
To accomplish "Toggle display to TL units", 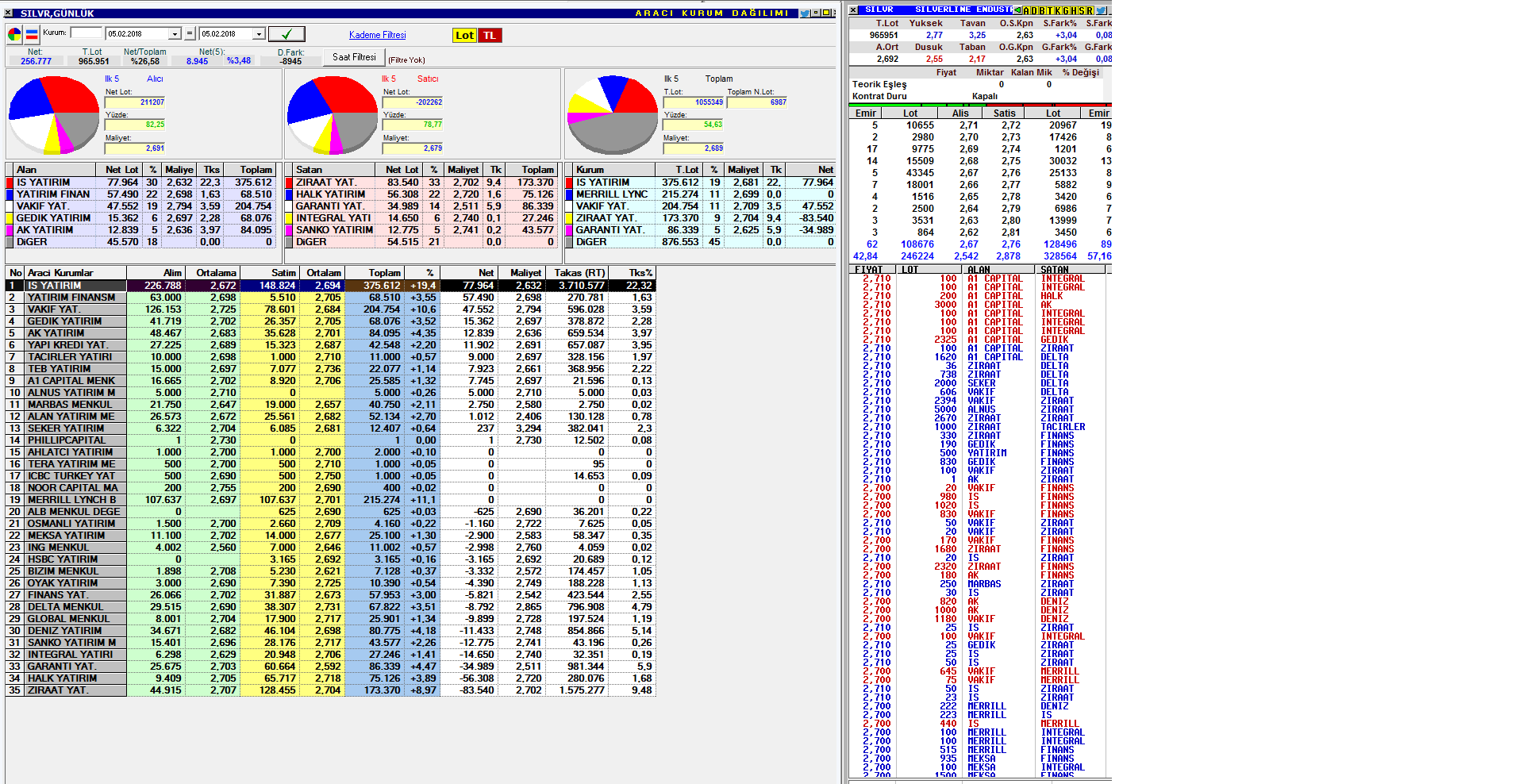I will click(x=490, y=35).
